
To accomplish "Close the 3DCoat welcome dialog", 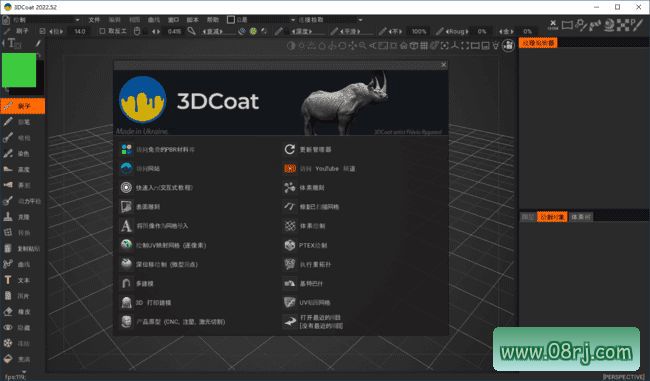I will point(444,65).
